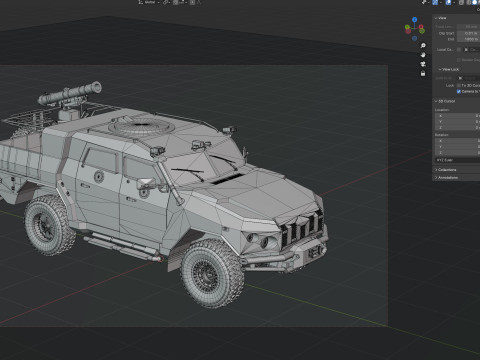Image resolution: width=480 pixels, height=360 pixels.
Task: Expand the Annotations panel
Action: click(446, 177)
